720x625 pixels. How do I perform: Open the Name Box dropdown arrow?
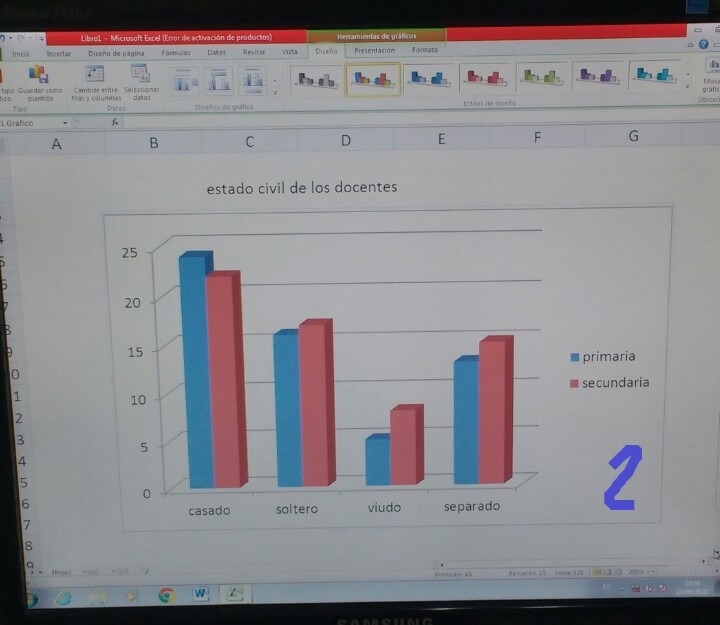pyautogui.click(x=65, y=123)
